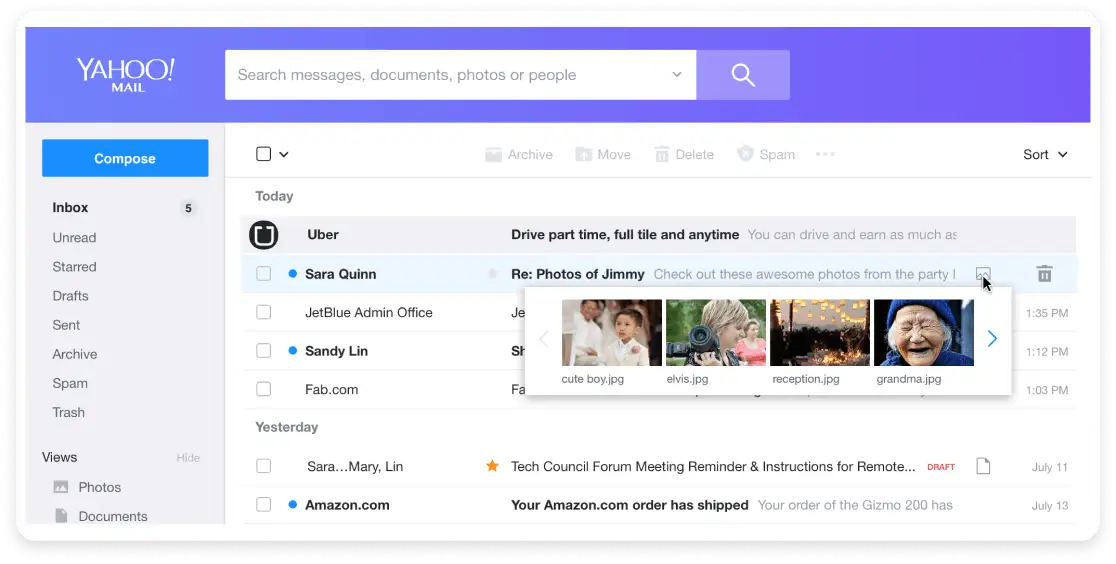The image size is (1116, 564).
Task: Tick the select-all messages checkbox
Action: tap(263, 154)
